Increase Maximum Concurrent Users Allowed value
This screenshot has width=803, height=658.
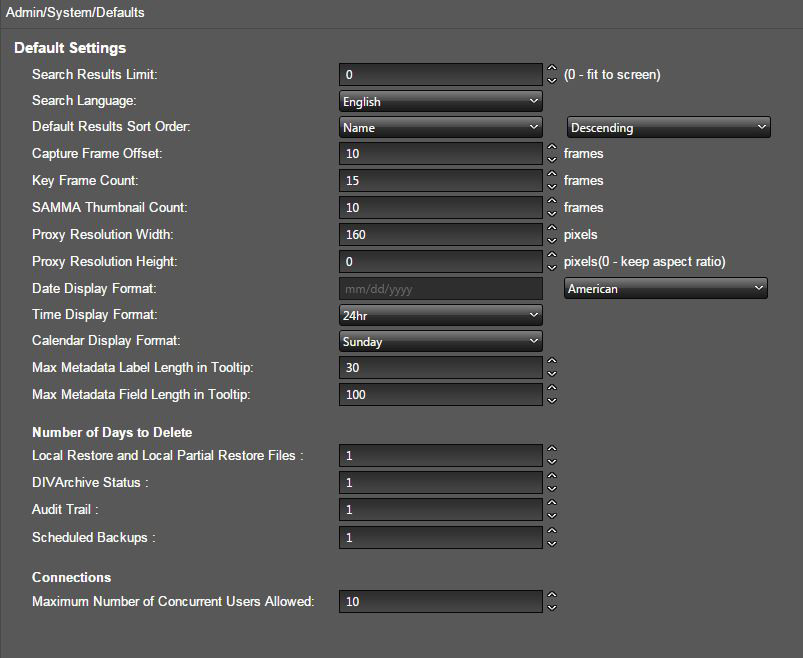pyautogui.click(x=552, y=595)
